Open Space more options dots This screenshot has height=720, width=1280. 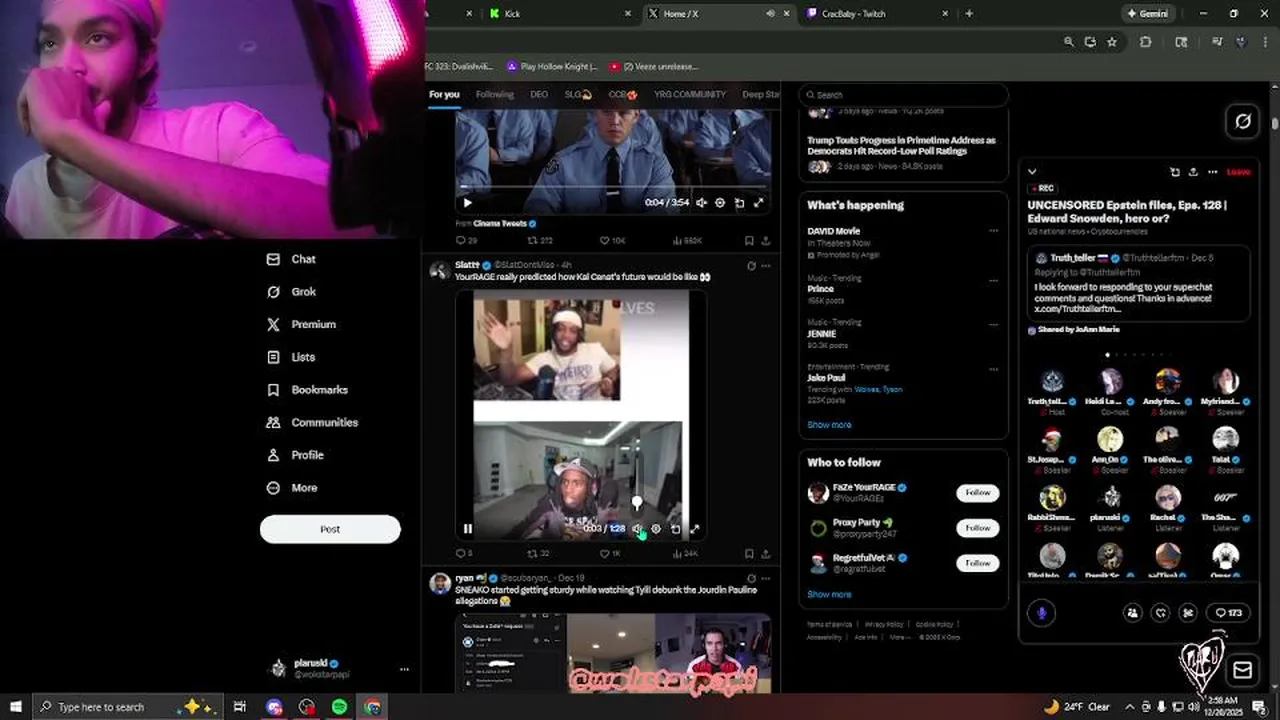pyautogui.click(x=1212, y=172)
